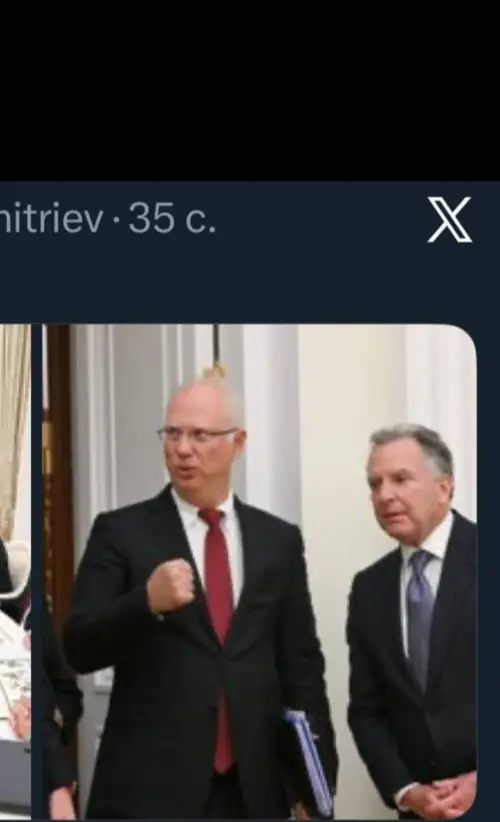This screenshot has width=500, height=822.
Task: Open the Dmitriev author name link
Action: 51,219
